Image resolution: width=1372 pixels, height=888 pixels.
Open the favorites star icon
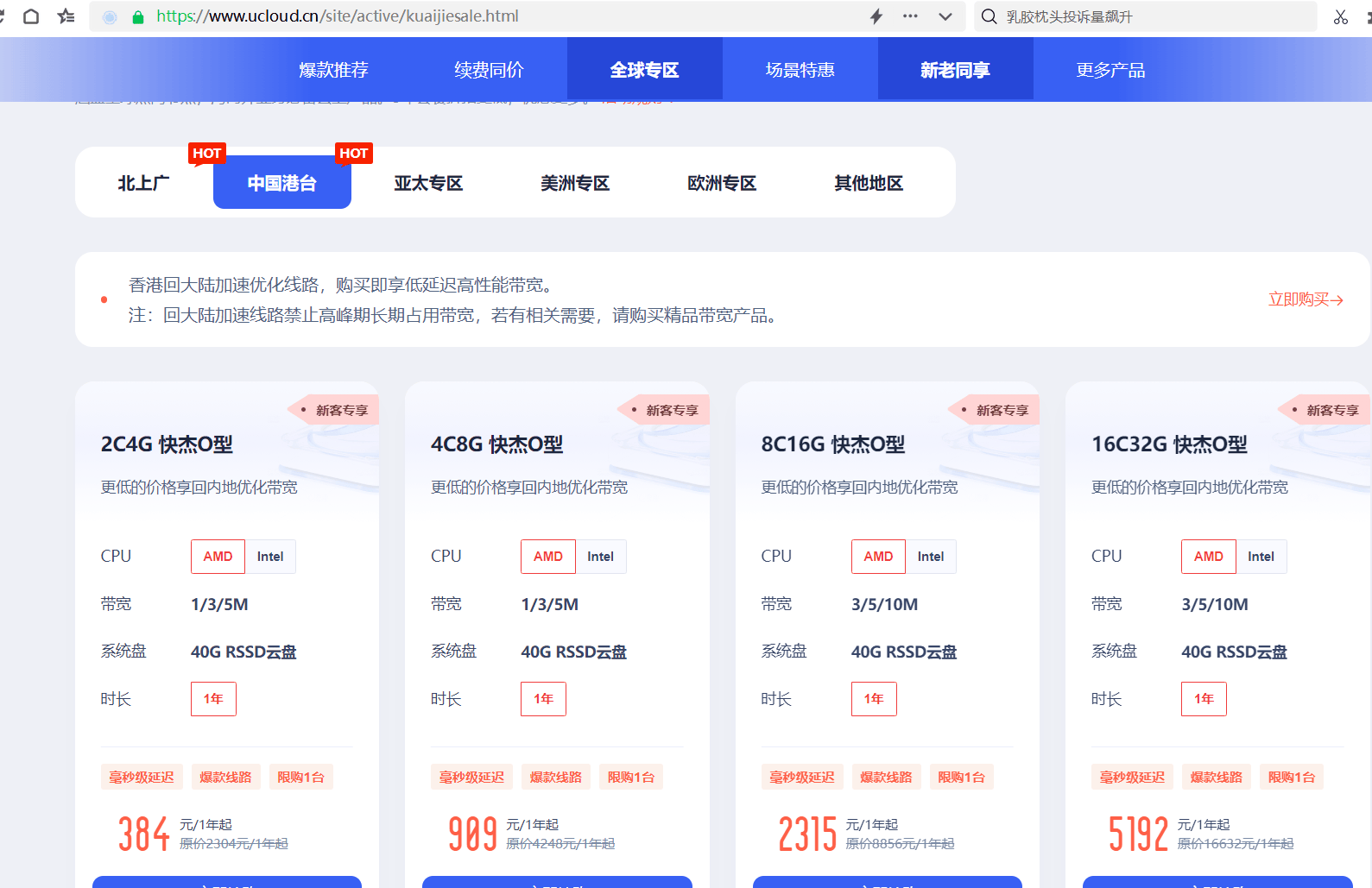pyautogui.click(x=66, y=16)
